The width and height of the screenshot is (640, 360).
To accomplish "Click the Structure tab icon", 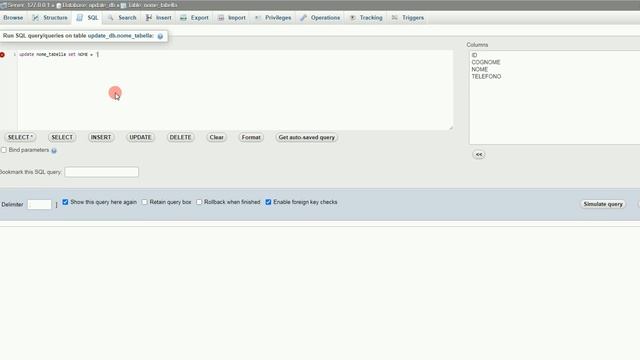I will coord(36,18).
